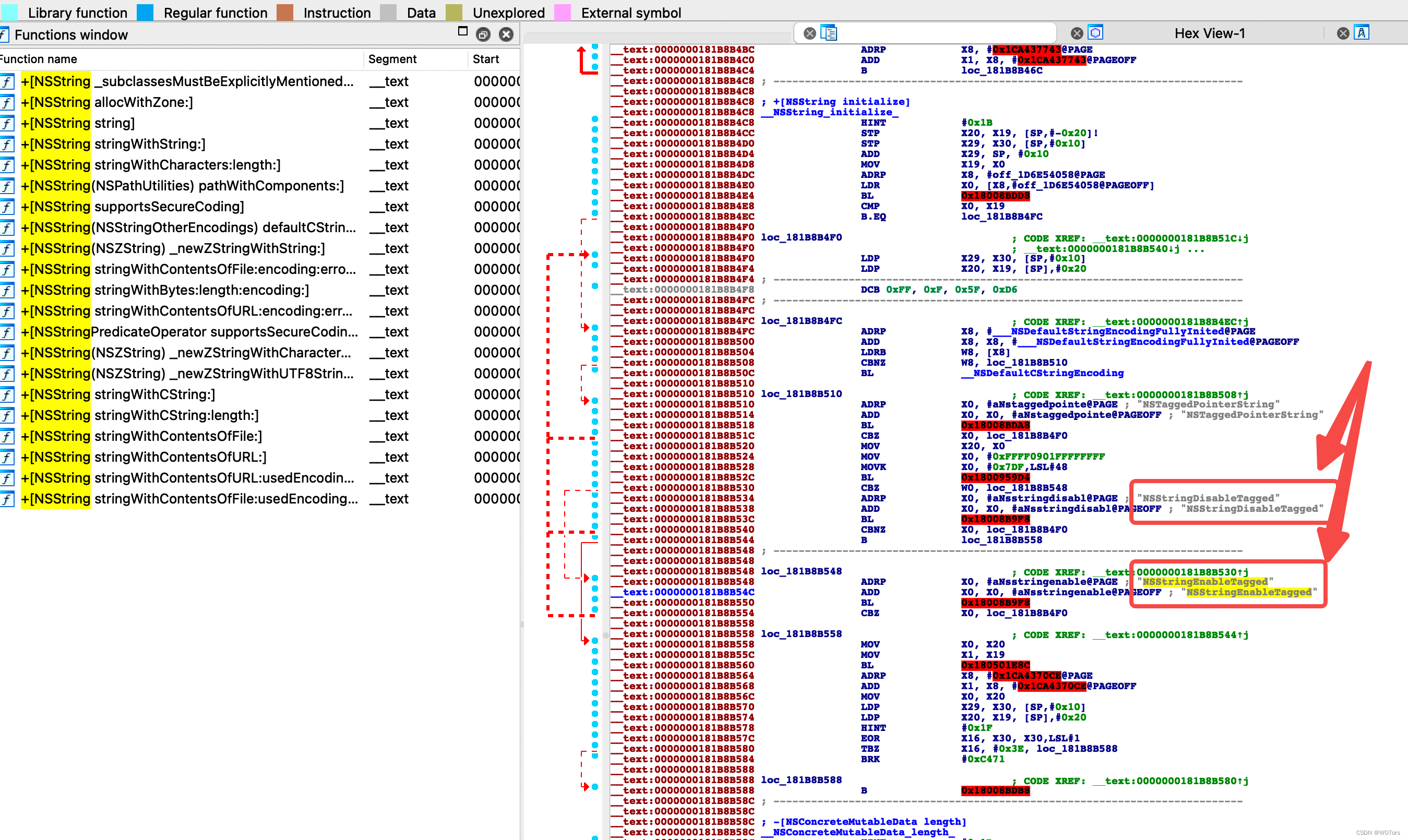The height and width of the screenshot is (840, 1408).
Task: Click function icon of _newZStringWithUTF8Strin... row
Action: [x=7, y=374]
